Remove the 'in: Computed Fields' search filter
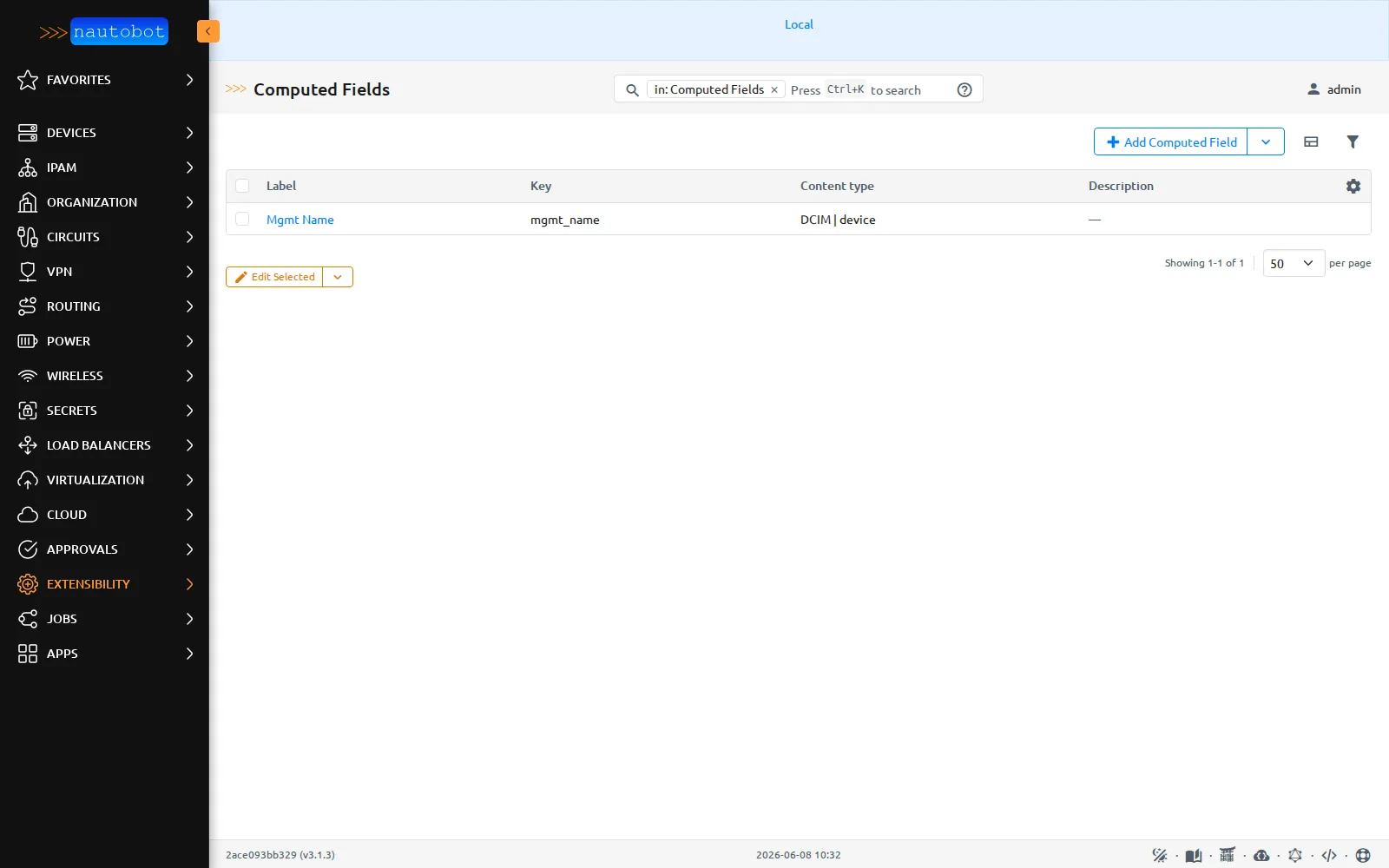The height and width of the screenshot is (868, 1389). pyautogui.click(x=774, y=90)
